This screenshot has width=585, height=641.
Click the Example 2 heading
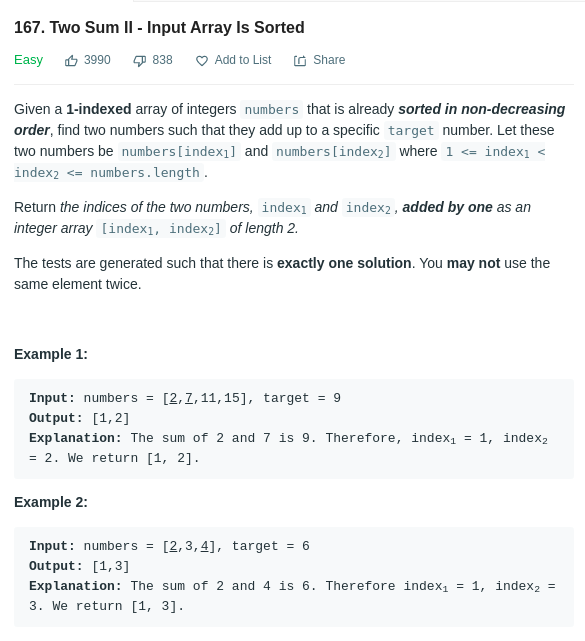tap(51, 502)
